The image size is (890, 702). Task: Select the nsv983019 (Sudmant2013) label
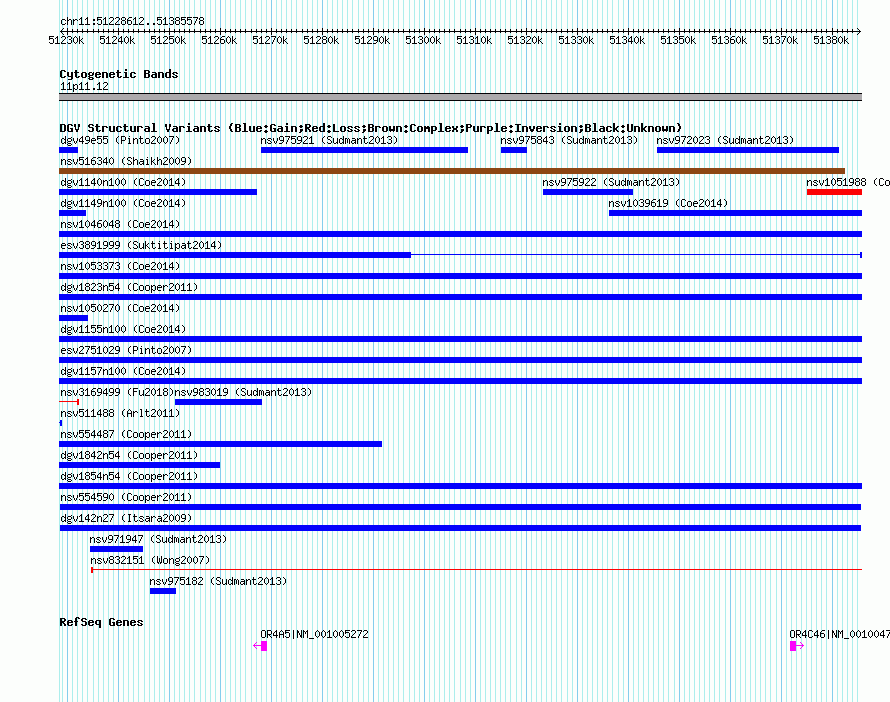pos(244,392)
